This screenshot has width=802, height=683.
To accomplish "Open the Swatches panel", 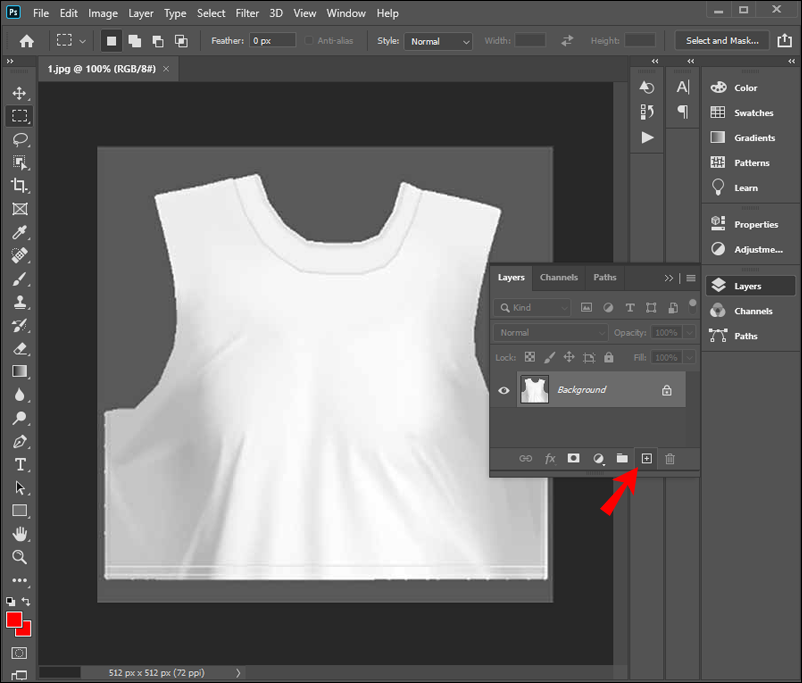I will tap(753, 113).
